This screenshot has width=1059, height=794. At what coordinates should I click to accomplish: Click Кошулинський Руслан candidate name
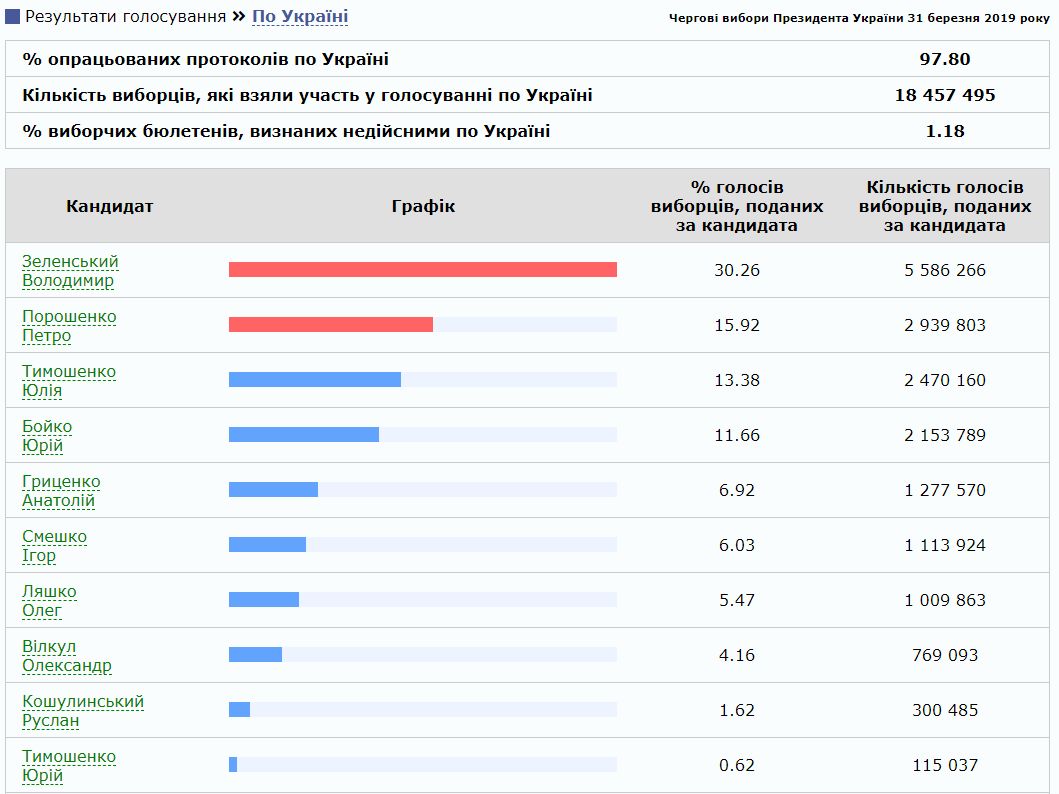click(82, 711)
